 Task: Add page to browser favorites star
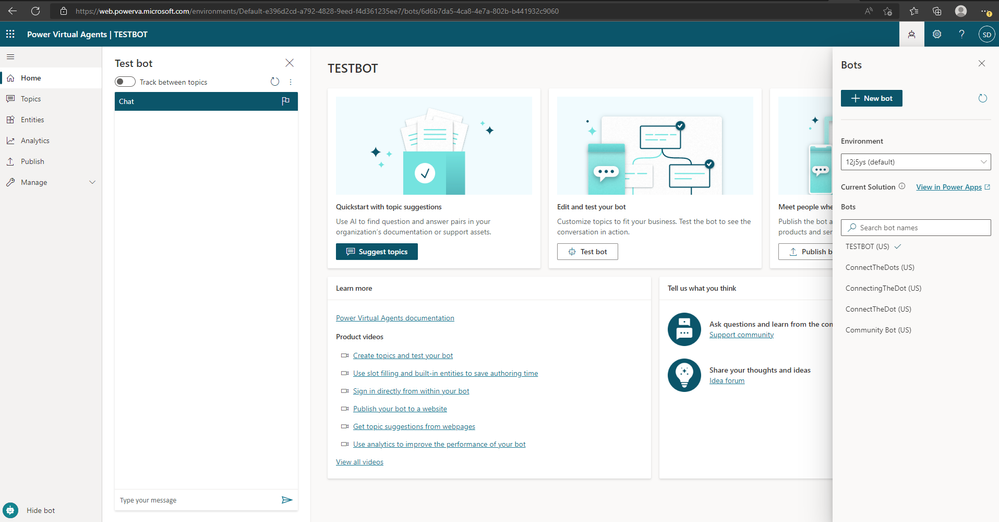[x=888, y=11]
